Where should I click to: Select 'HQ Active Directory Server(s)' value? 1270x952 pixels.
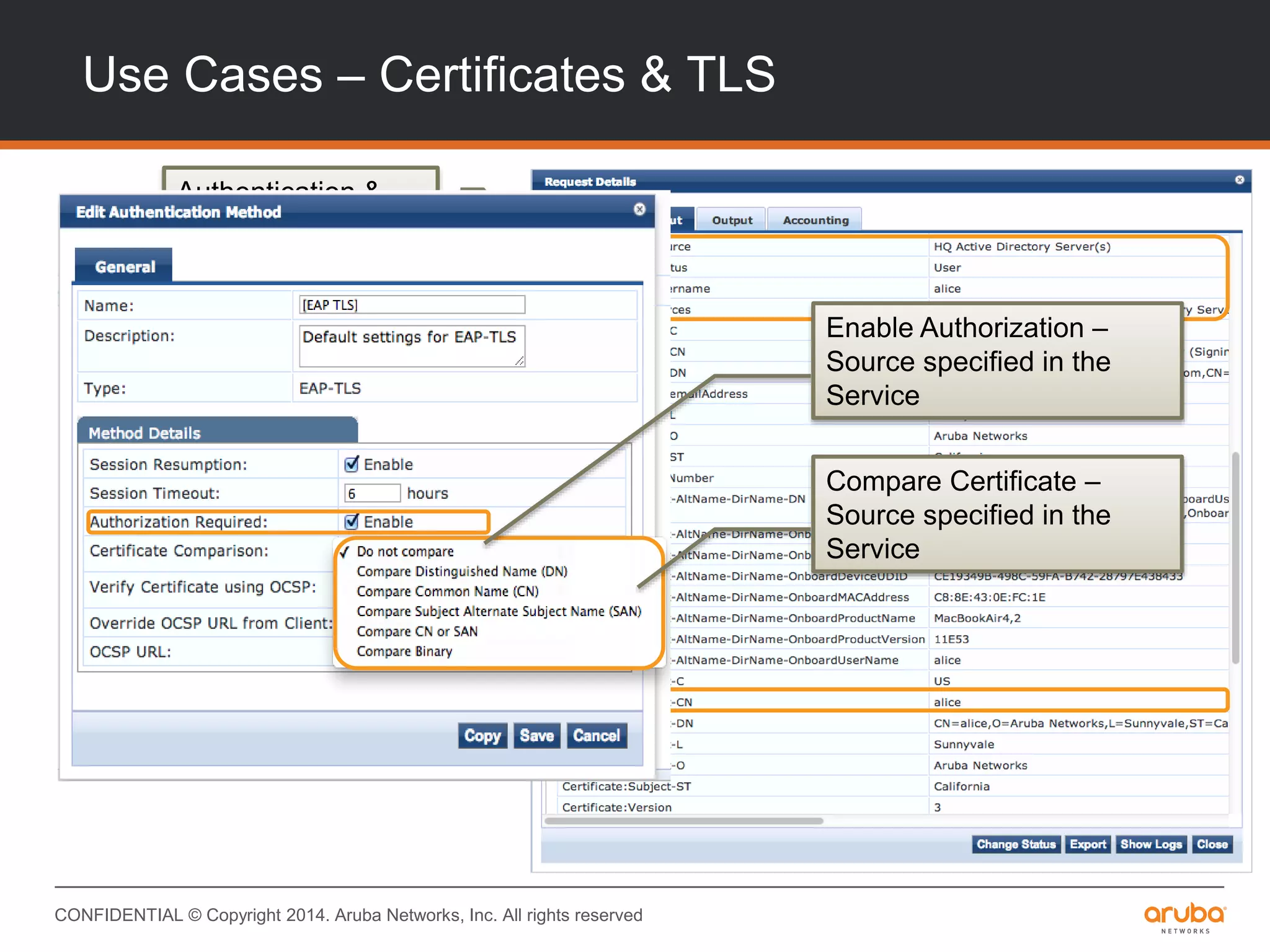coord(1022,247)
